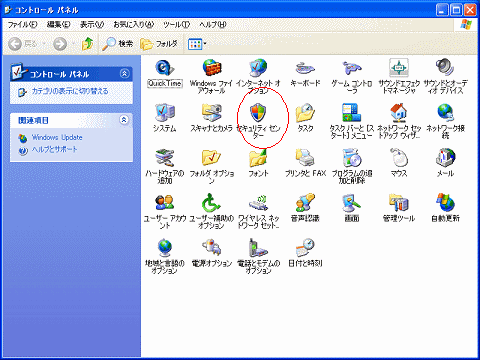Open プリンタと FAX icon
This screenshot has width=480, height=360.
click(305, 158)
